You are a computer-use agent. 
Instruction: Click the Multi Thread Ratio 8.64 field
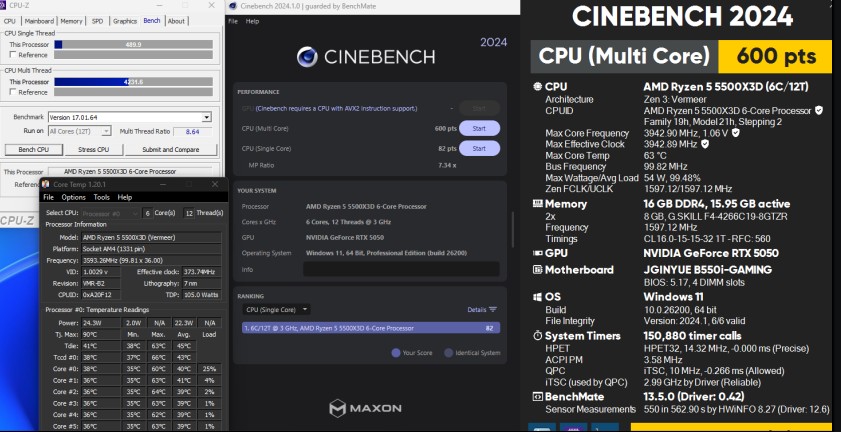coord(193,131)
